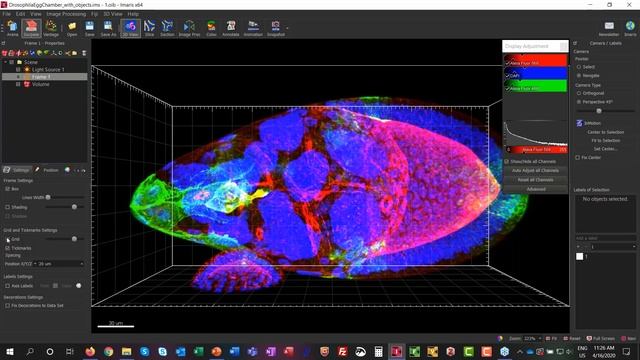This screenshot has width=640, height=360.
Task: Open the View menu
Action: coord(36,14)
